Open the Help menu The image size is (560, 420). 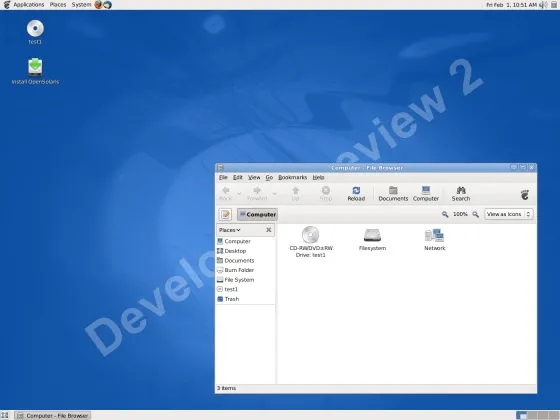tap(318, 178)
